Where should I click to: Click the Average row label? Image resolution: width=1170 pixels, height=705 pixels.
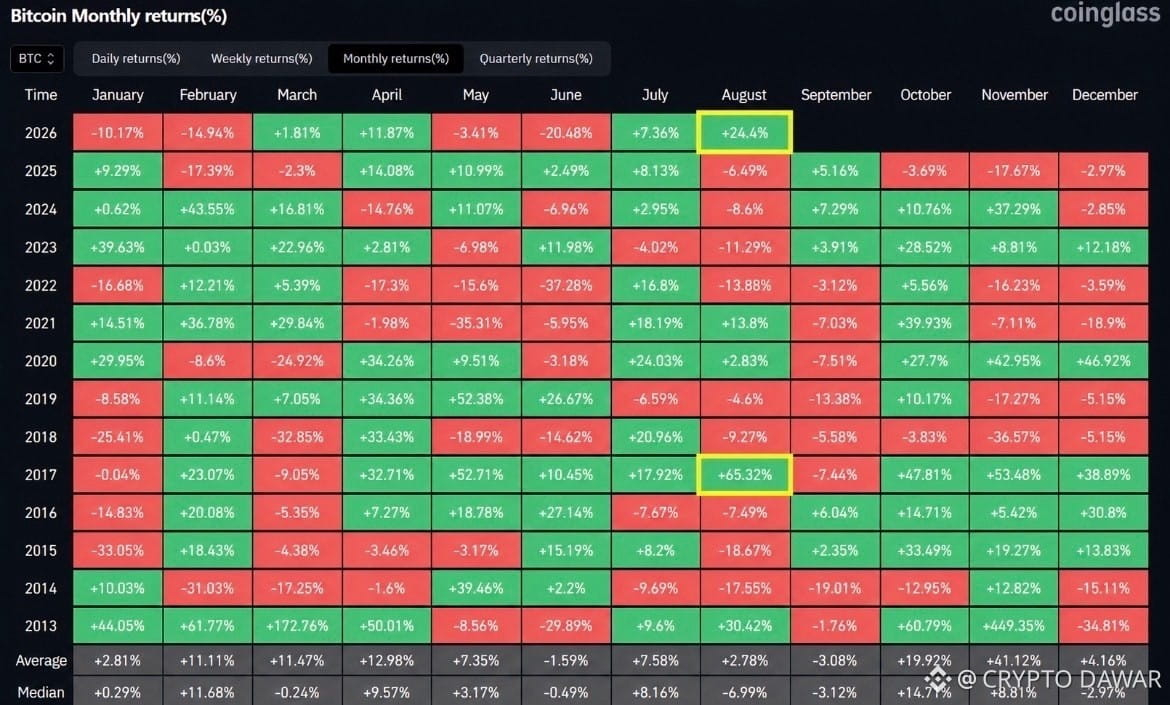[41, 660]
